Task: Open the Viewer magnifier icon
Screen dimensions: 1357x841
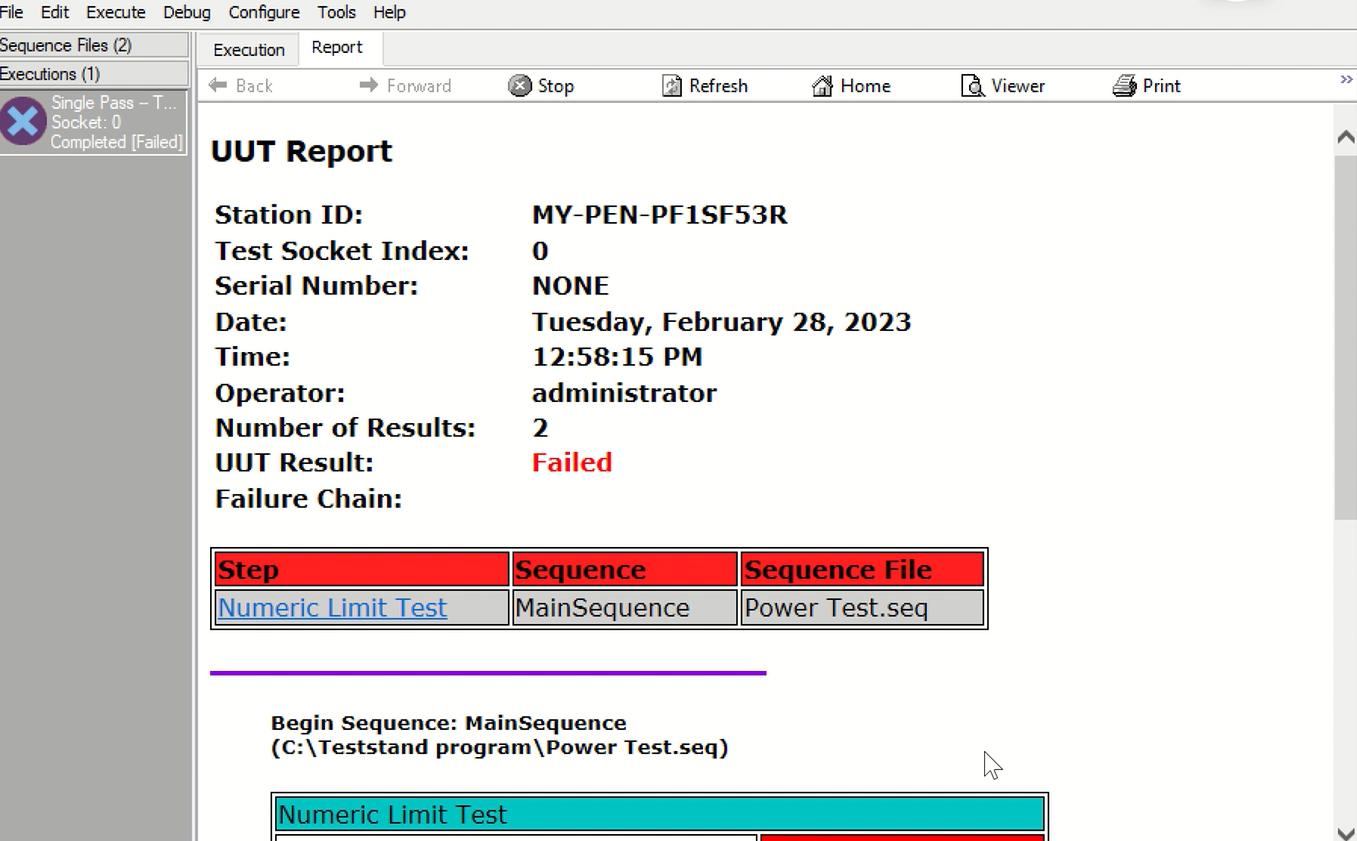Action: click(x=973, y=86)
